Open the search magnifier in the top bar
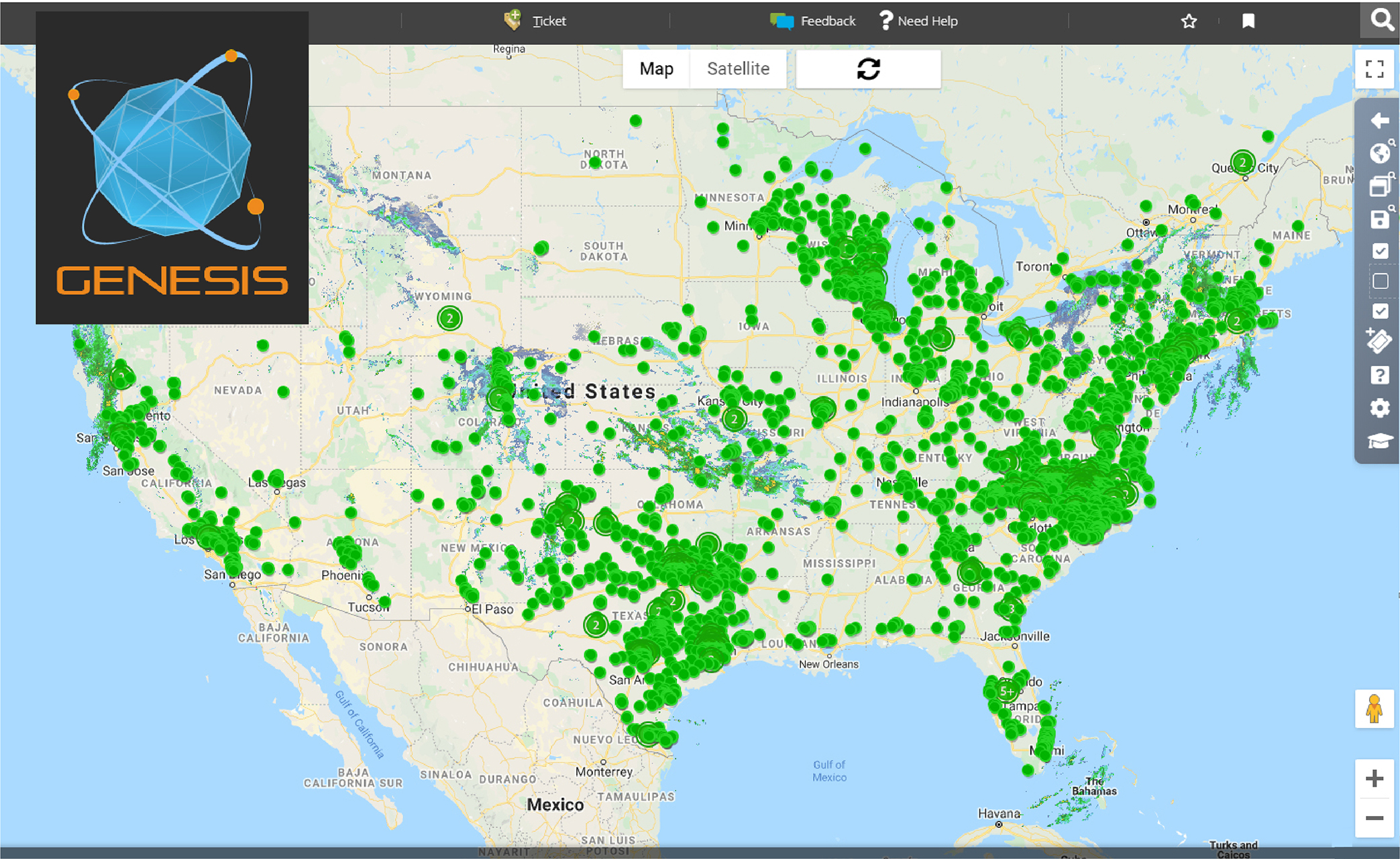The width and height of the screenshot is (1400, 859). [x=1380, y=20]
